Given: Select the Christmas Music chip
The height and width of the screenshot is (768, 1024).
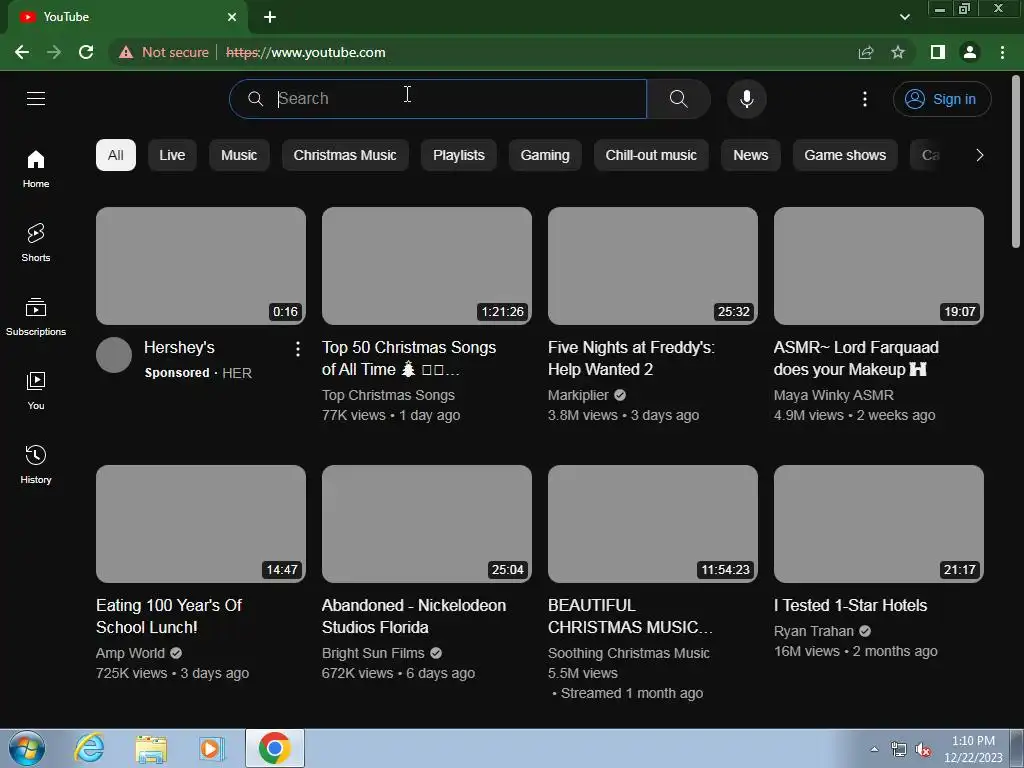Looking at the screenshot, I should click(345, 155).
